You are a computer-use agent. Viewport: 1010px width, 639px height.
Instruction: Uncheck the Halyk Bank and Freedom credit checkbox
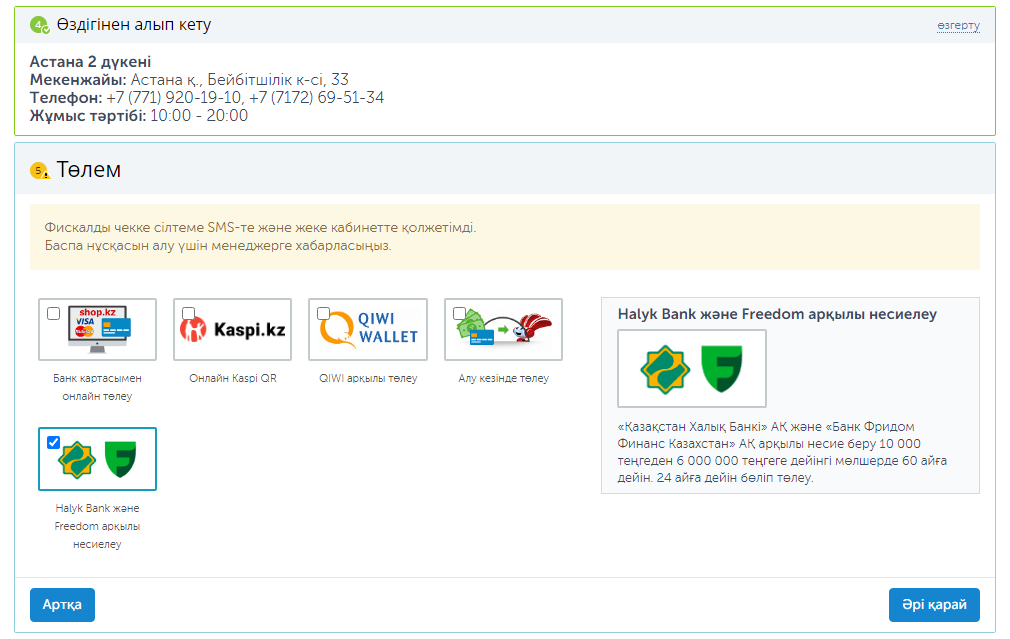point(54,443)
